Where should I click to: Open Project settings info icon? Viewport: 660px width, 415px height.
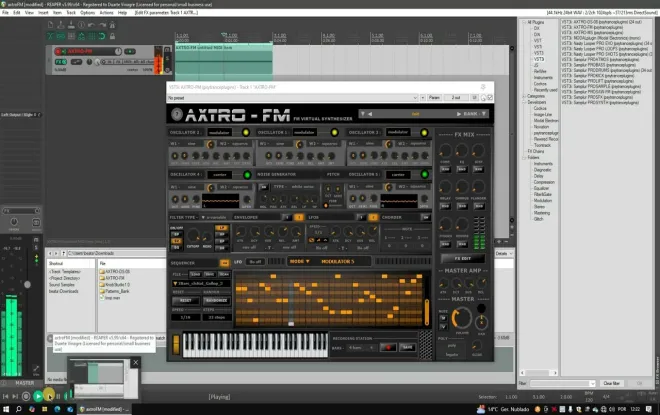tap(81, 25)
